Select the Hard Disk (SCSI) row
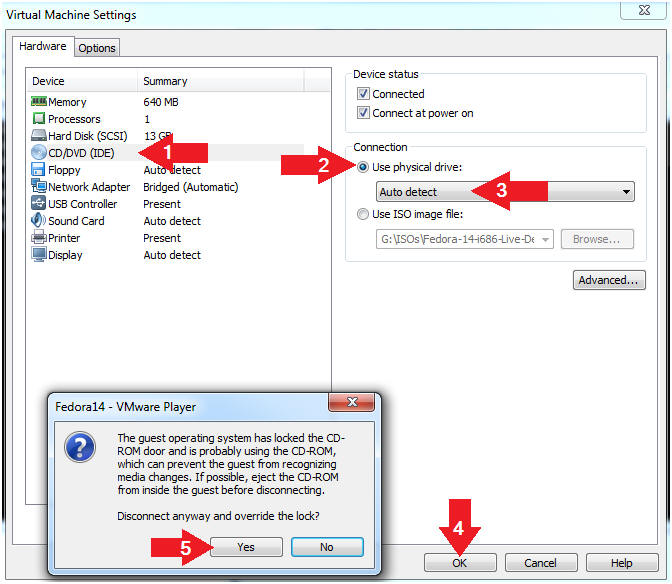Viewport: 672px width, 584px height. (x=167, y=136)
